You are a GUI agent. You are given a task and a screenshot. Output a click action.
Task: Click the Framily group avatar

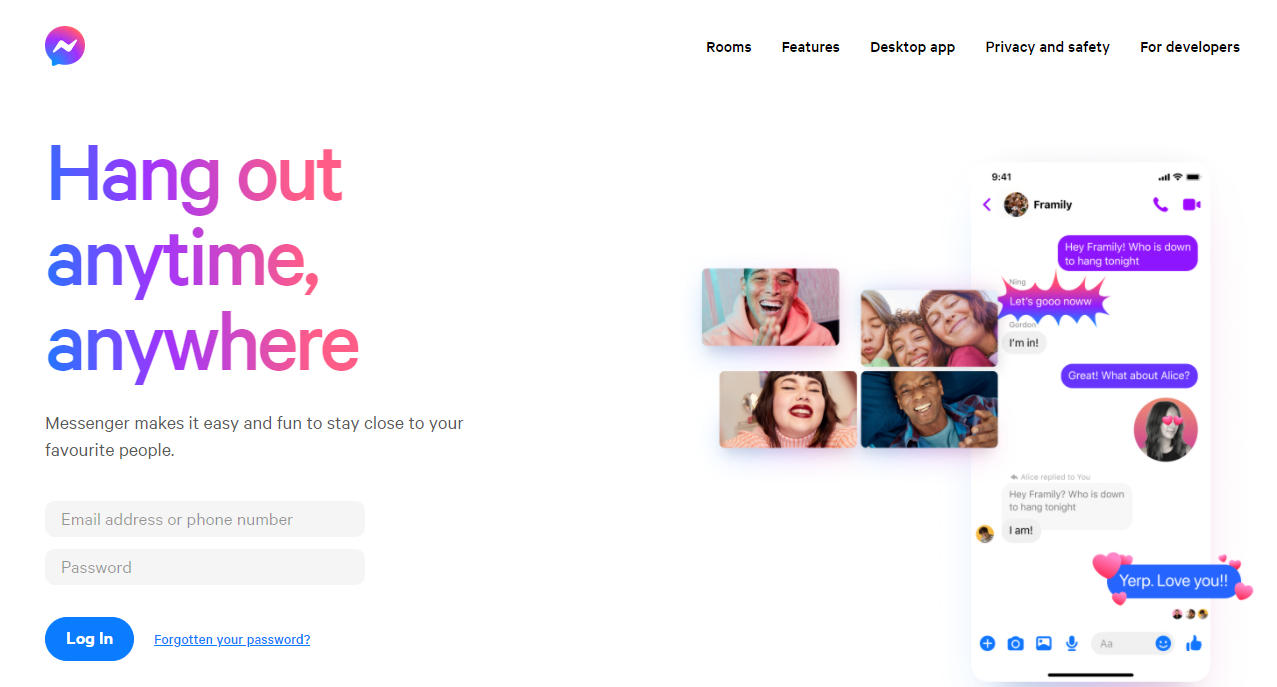1016,204
